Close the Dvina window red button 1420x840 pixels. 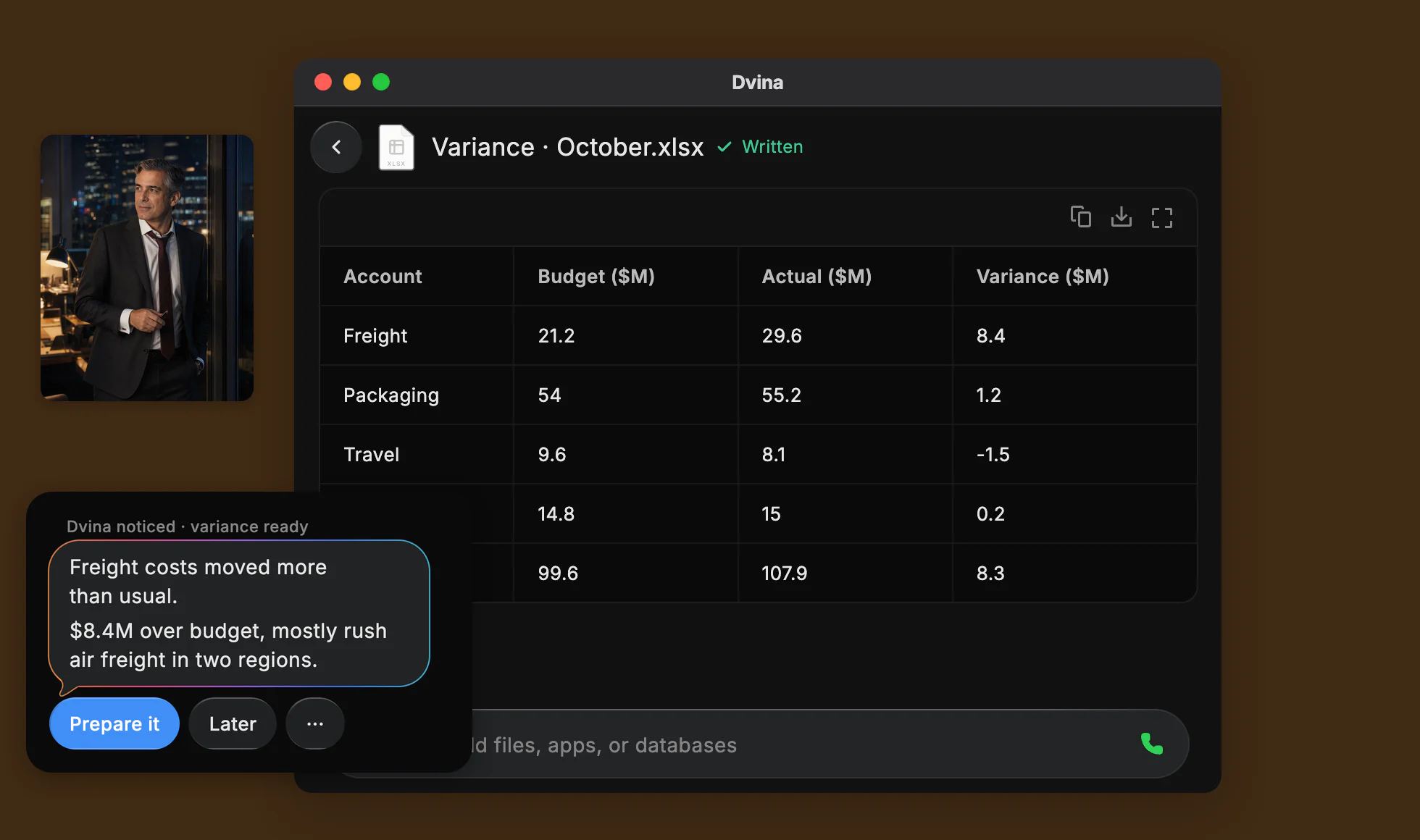tap(323, 83)
